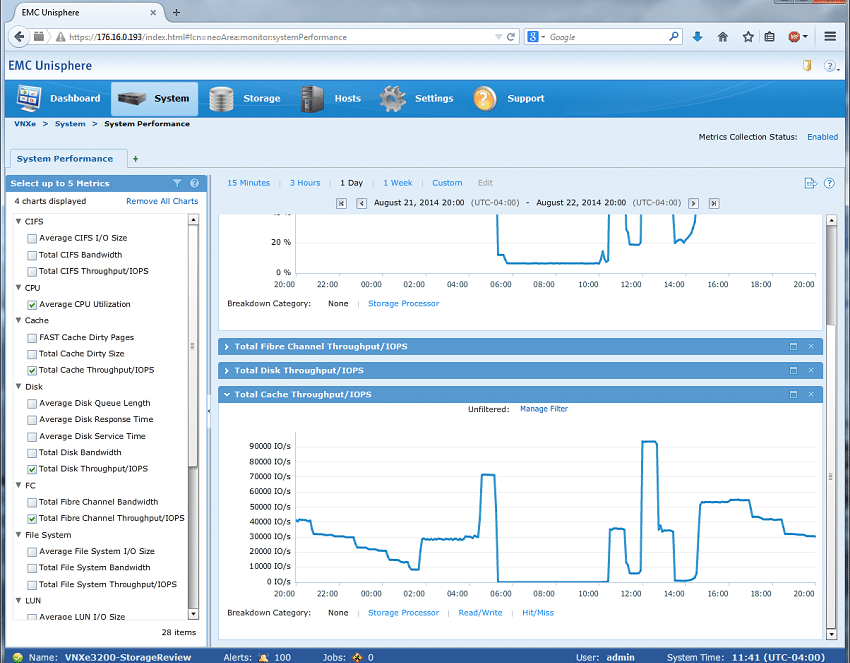Expand Total Fibre Channel Throughput/IOPS chart

coord(227,346)
